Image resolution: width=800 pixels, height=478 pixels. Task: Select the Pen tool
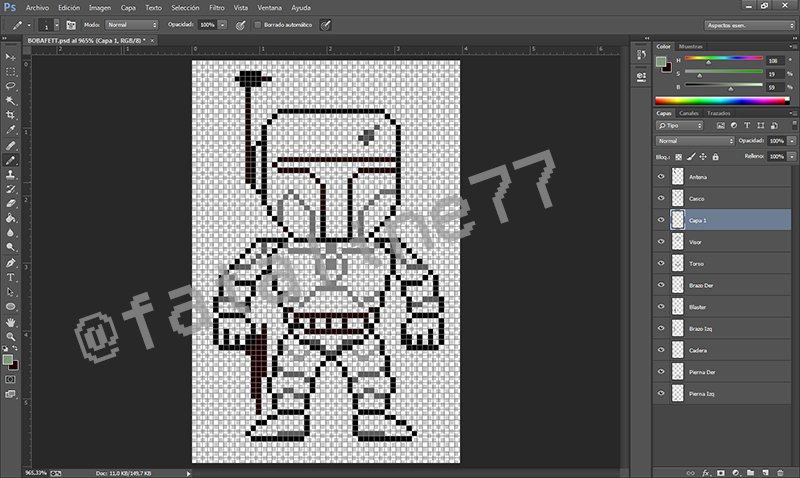coord(10,263)
